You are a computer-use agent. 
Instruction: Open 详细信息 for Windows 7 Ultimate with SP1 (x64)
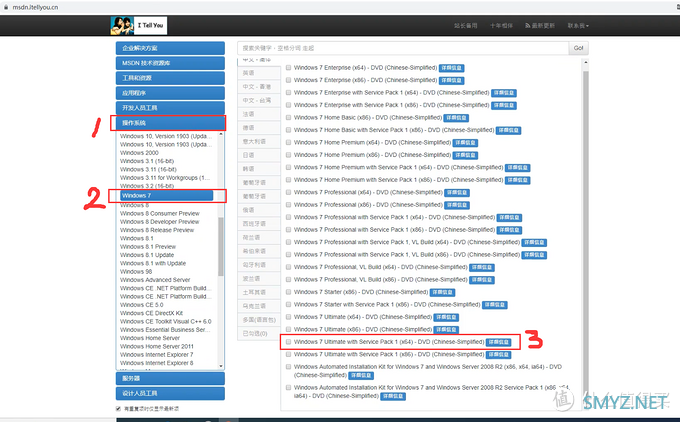point(498,342)
